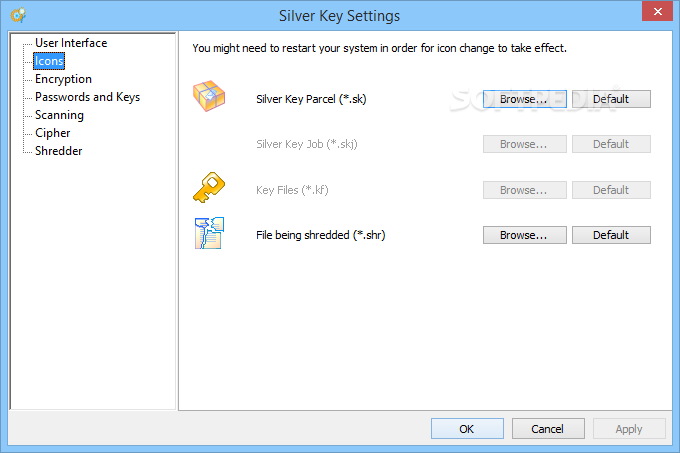Click the Silver Key Parcel icon

[x=209, y=98]
